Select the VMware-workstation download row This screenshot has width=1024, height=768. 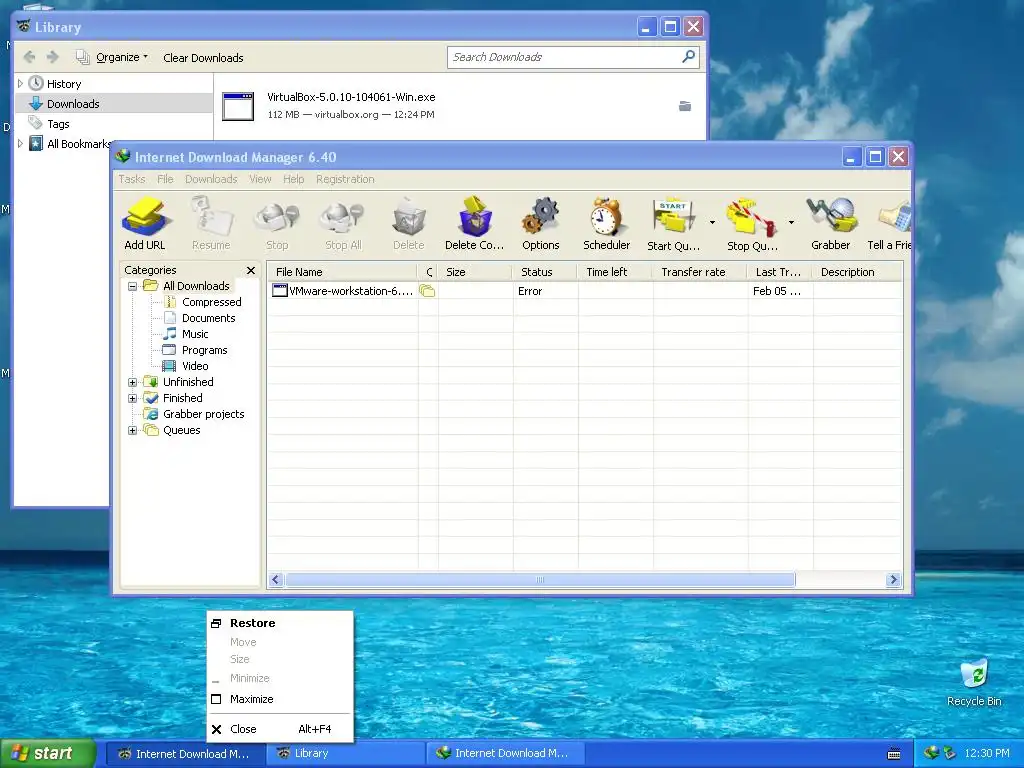(x=584, y=291)
